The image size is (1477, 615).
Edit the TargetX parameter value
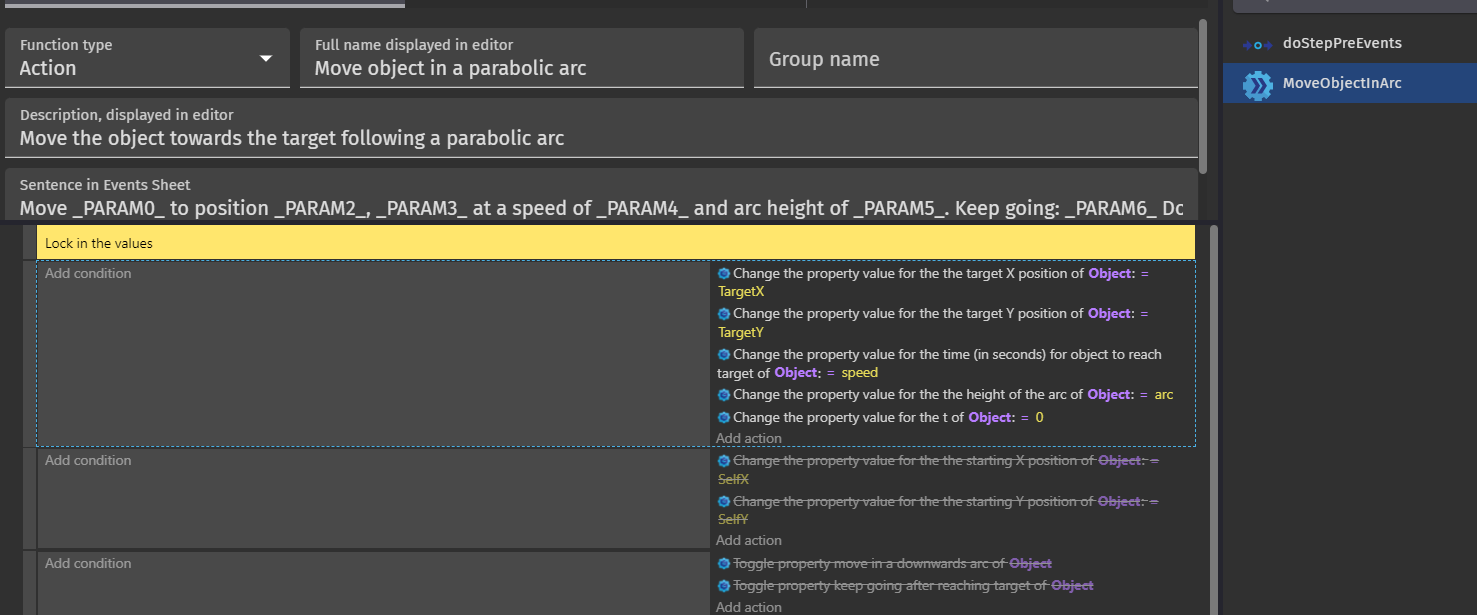click(x=741, y=292)
